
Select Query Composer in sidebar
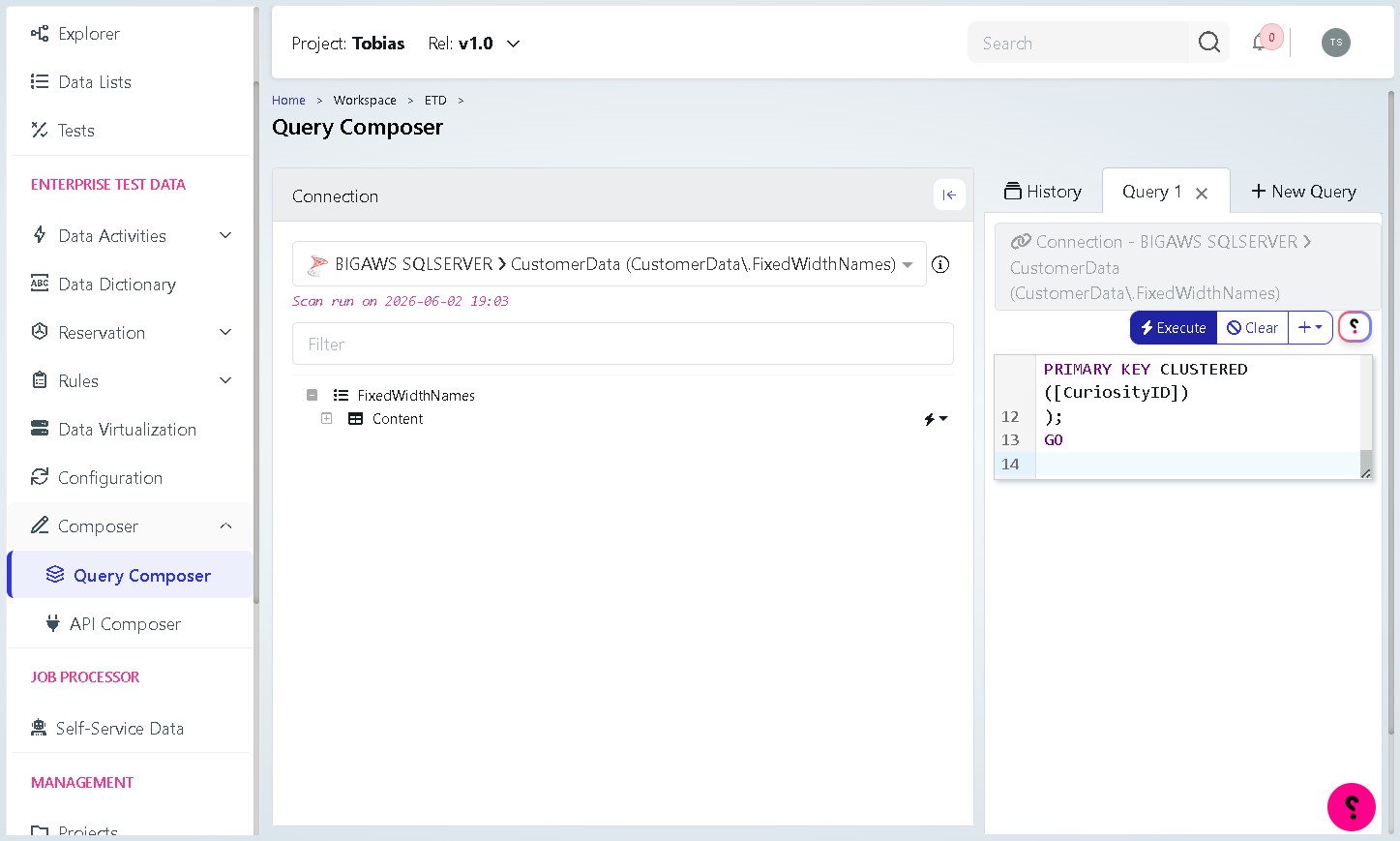click(130, 575)
